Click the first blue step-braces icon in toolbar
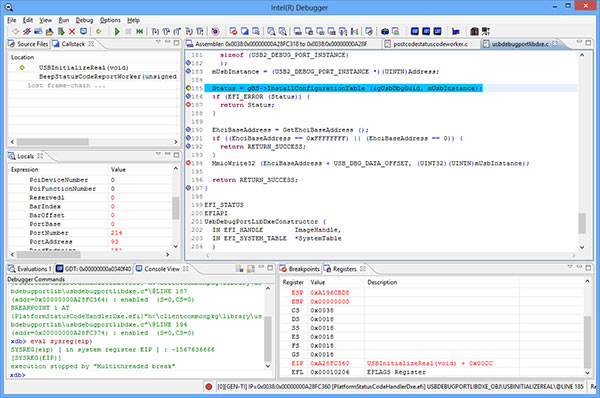This screenshot has width=600, height=398. [155, 31]
